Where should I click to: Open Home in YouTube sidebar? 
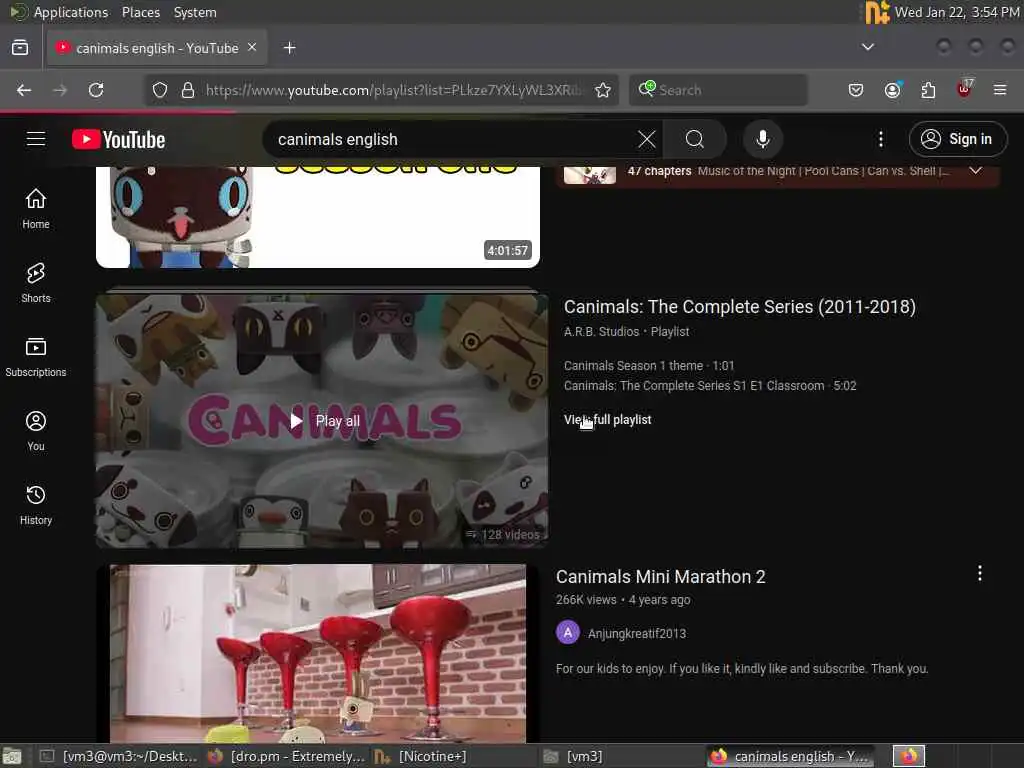[36, 208]
